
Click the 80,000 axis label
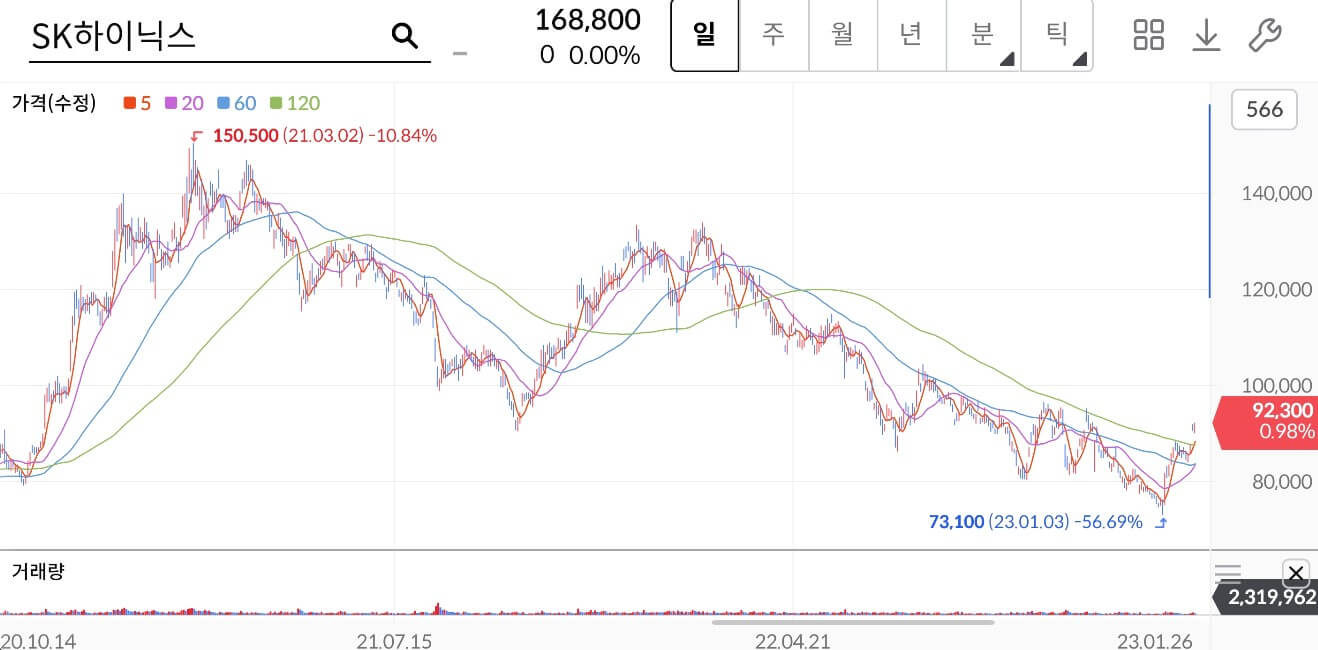point(1281,482)
